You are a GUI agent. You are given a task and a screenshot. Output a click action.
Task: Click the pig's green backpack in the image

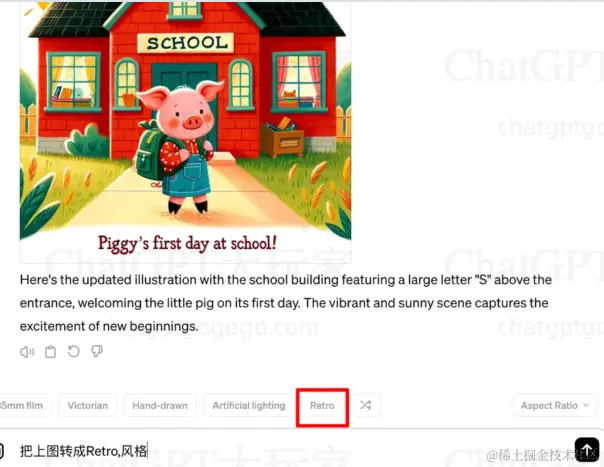tap(151, 152)
